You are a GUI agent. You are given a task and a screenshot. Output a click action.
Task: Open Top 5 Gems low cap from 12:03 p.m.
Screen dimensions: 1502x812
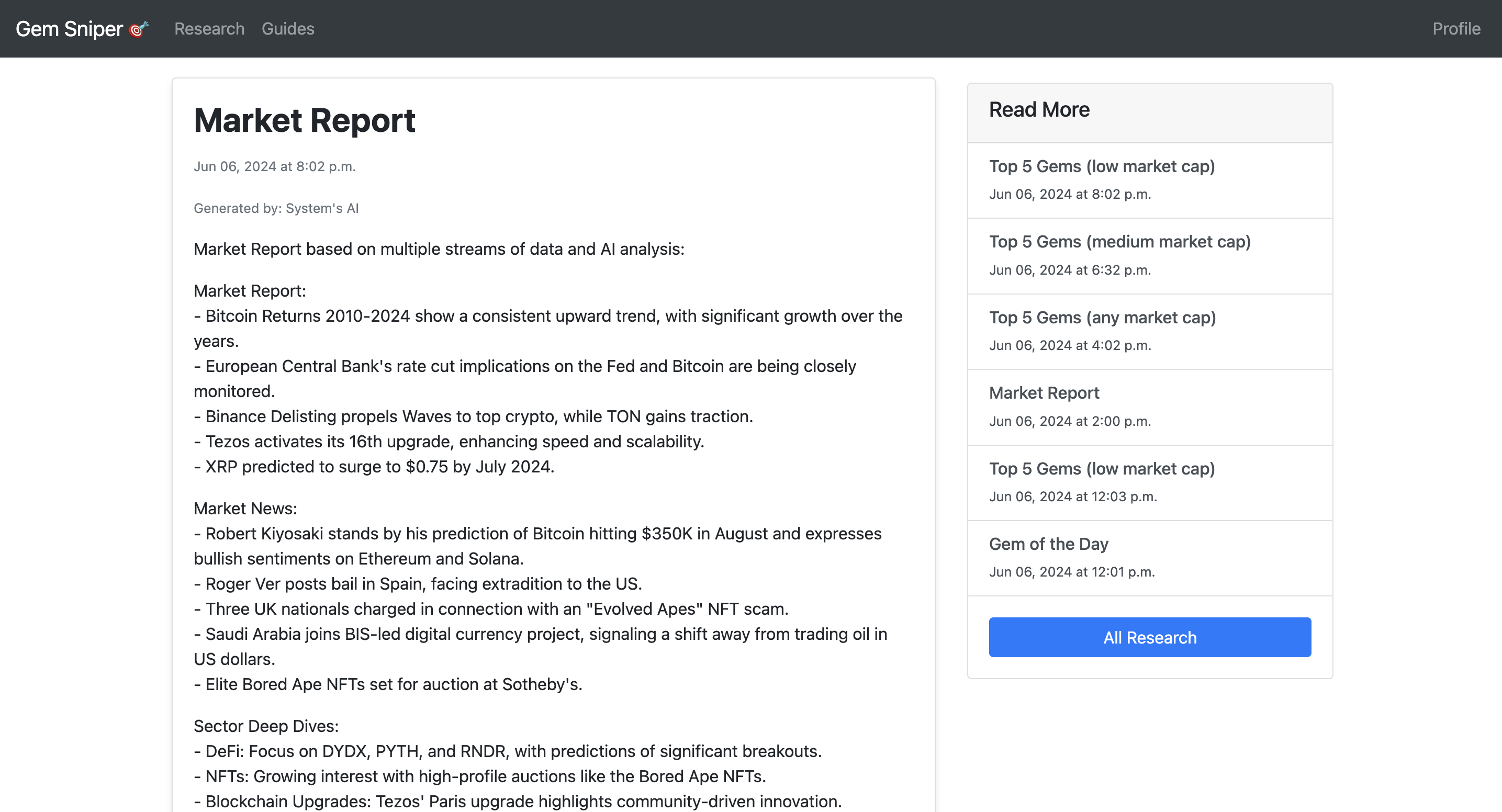click(x=1102, y=469)
